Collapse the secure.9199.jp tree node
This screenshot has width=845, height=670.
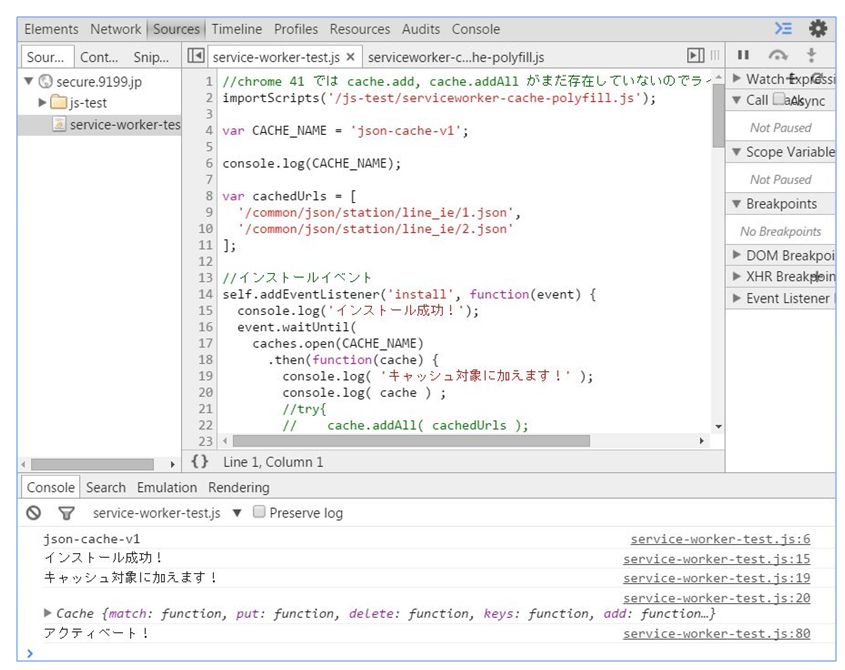tap(29, 81)
